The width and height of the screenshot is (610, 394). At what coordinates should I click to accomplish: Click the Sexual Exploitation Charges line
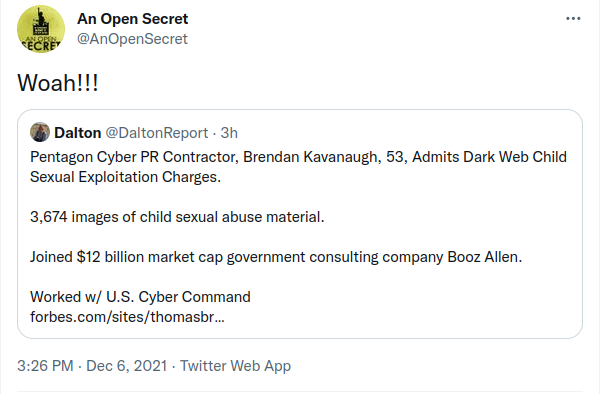(125, 177)
